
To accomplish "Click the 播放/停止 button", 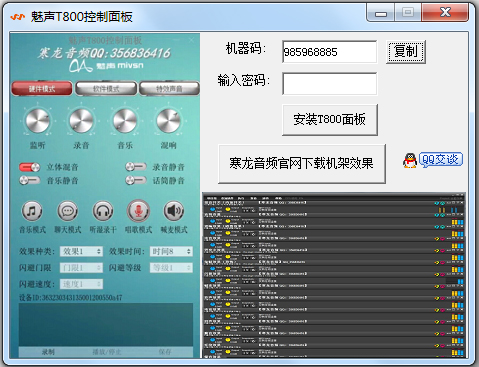I will (106, 352).
